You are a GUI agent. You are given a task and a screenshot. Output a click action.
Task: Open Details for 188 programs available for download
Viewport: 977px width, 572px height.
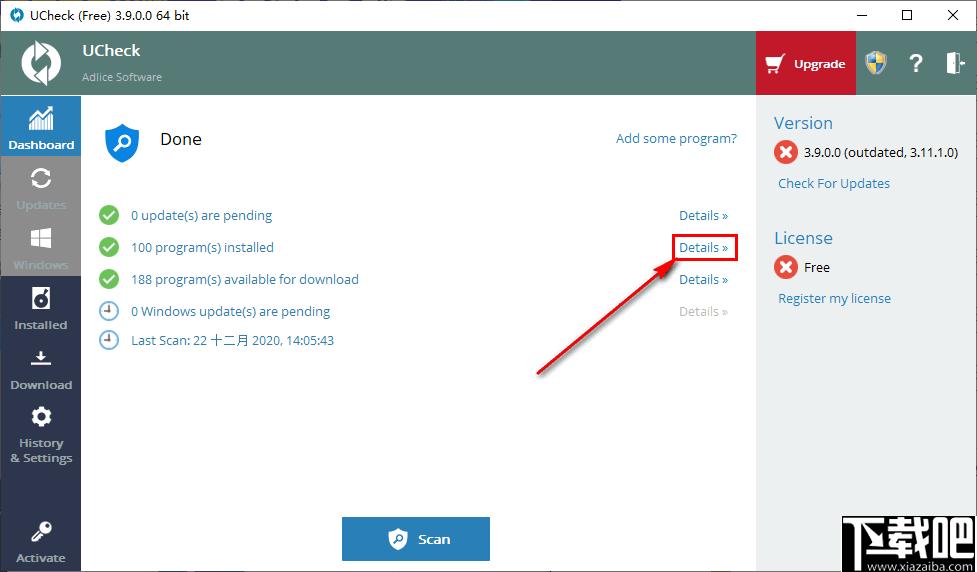(x=703, y=280)
